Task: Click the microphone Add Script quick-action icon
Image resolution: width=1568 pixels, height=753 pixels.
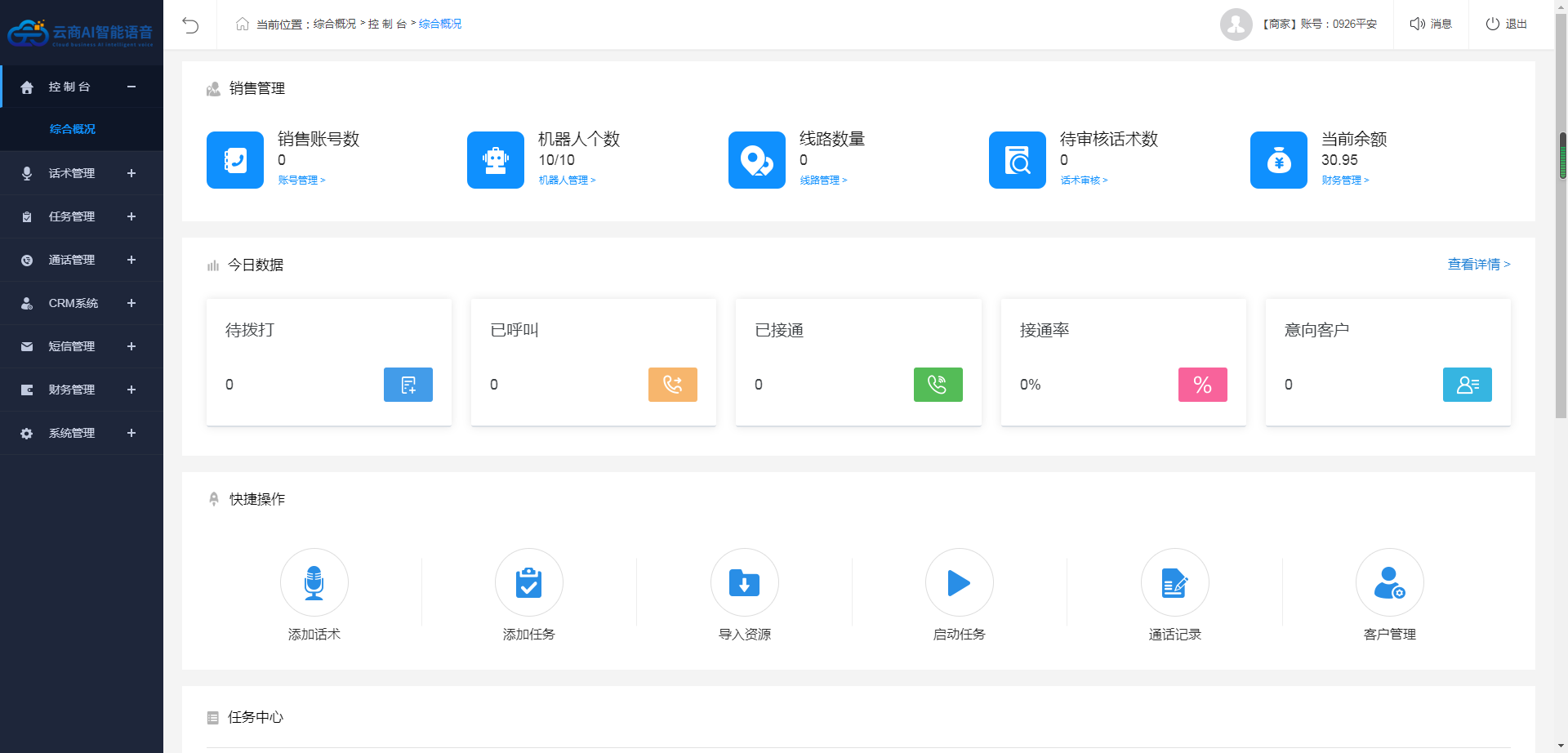Action: coord(314,582)
